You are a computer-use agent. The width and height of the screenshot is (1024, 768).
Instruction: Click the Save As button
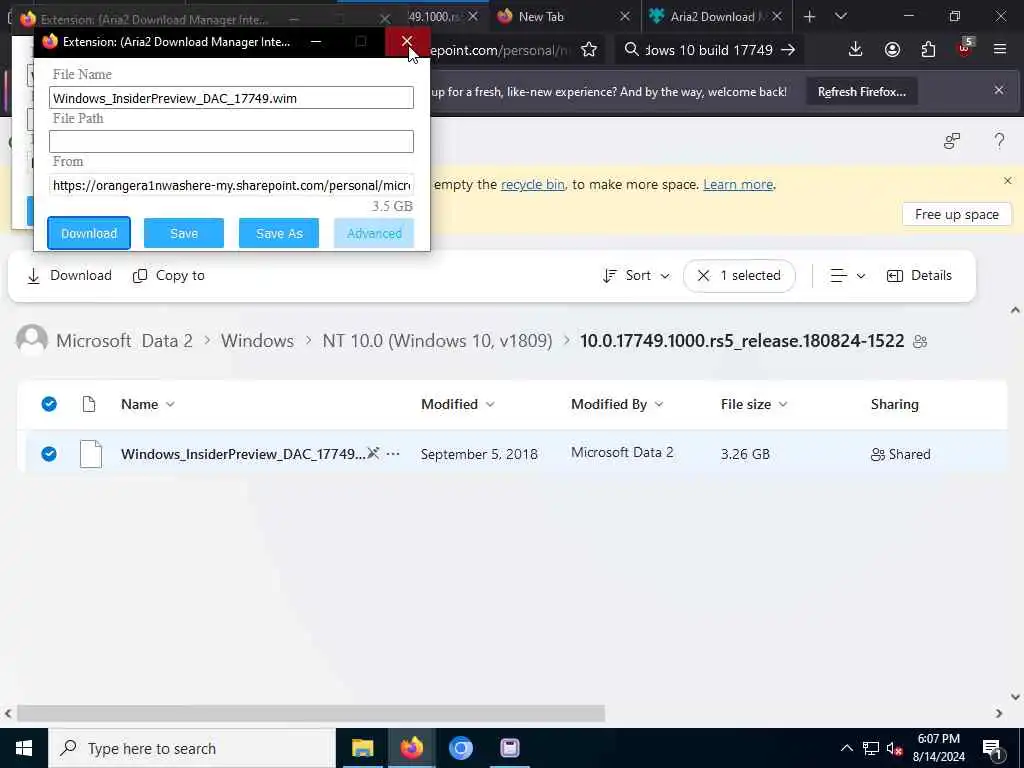tap(279, 233)
